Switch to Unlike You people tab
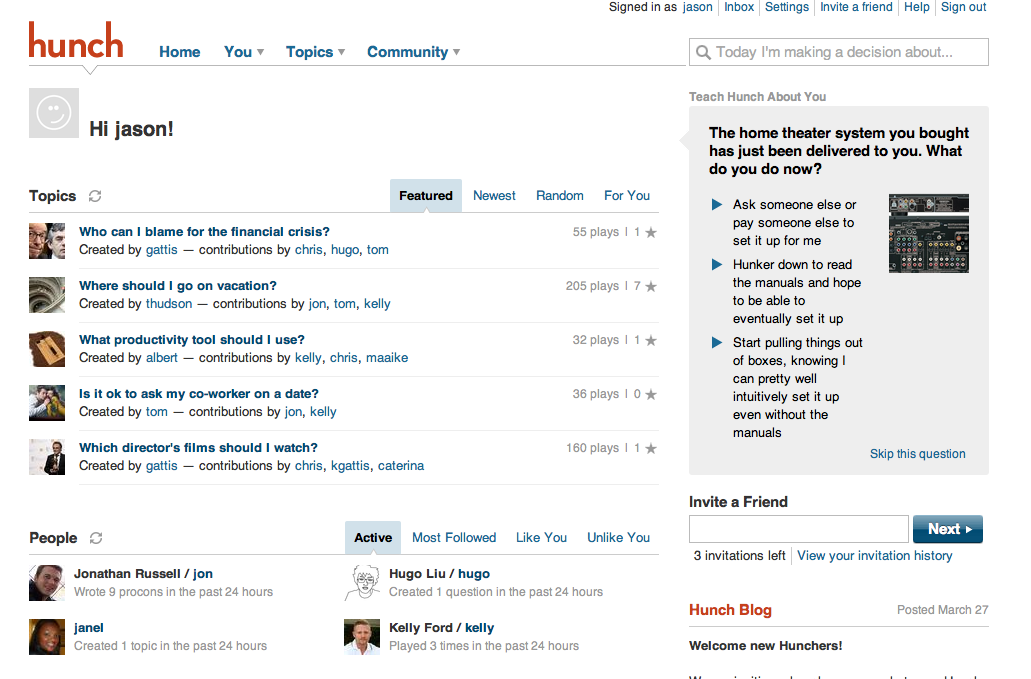 (x=619, y=537)
